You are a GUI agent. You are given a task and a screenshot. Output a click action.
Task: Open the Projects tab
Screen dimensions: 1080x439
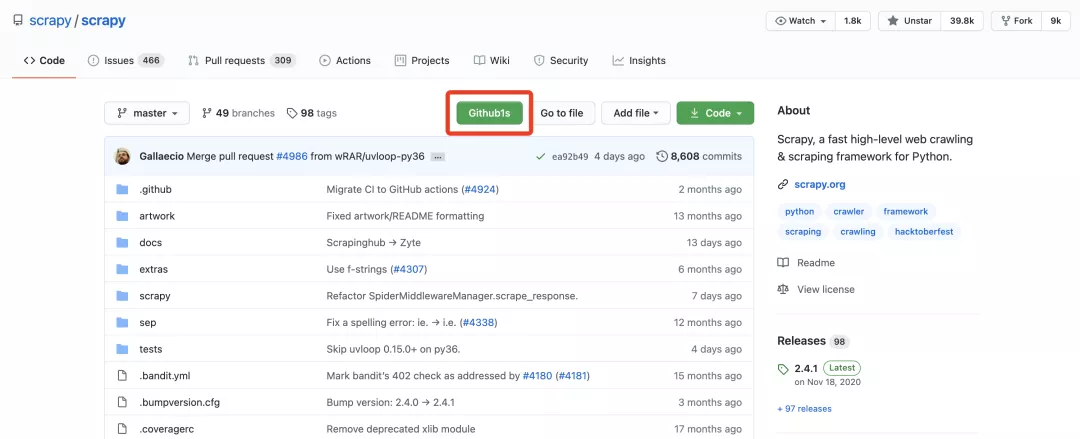point(422,61)
